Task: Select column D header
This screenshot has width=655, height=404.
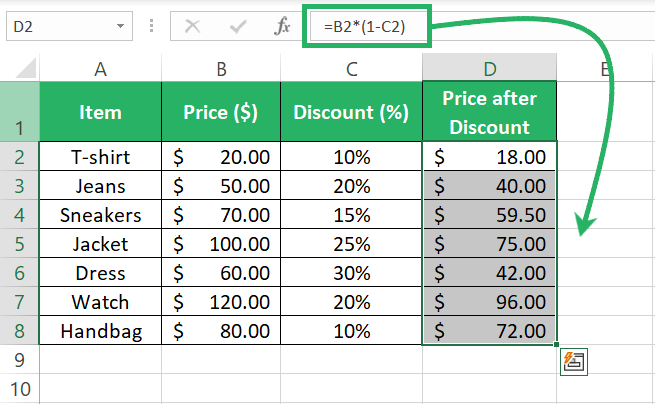Action: click(x=490, y=68)
